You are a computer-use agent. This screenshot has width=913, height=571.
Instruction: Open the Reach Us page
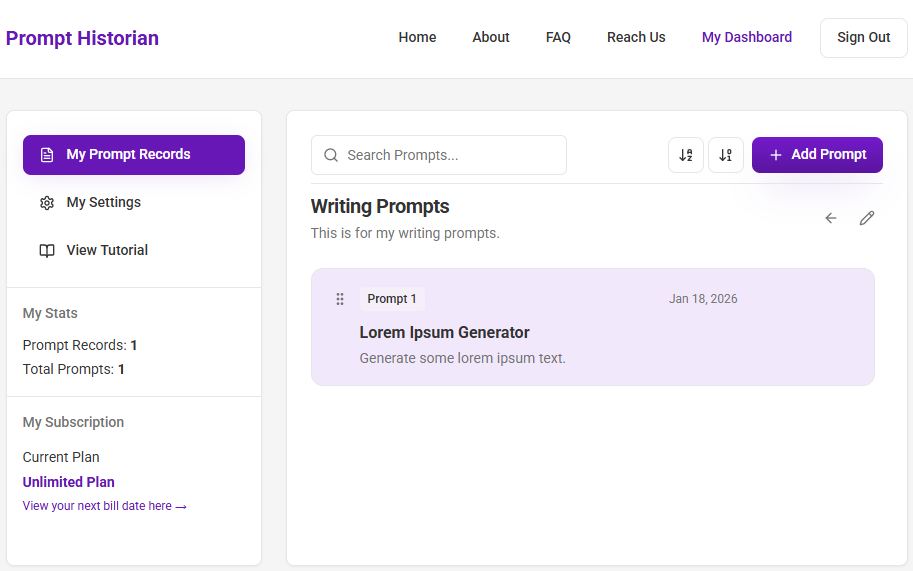point(636,37)
